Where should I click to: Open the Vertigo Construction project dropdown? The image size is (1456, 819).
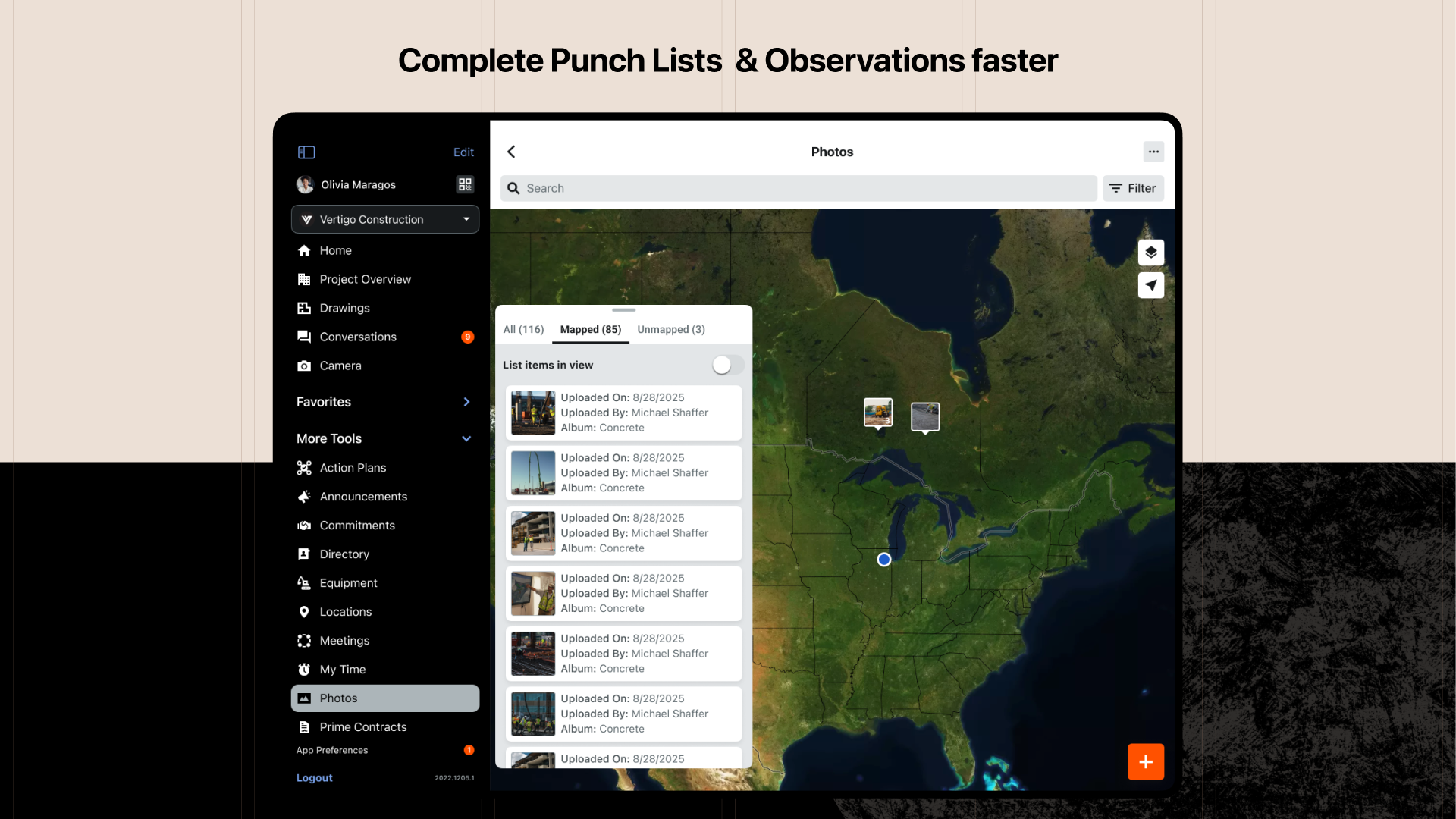point(385,219)
